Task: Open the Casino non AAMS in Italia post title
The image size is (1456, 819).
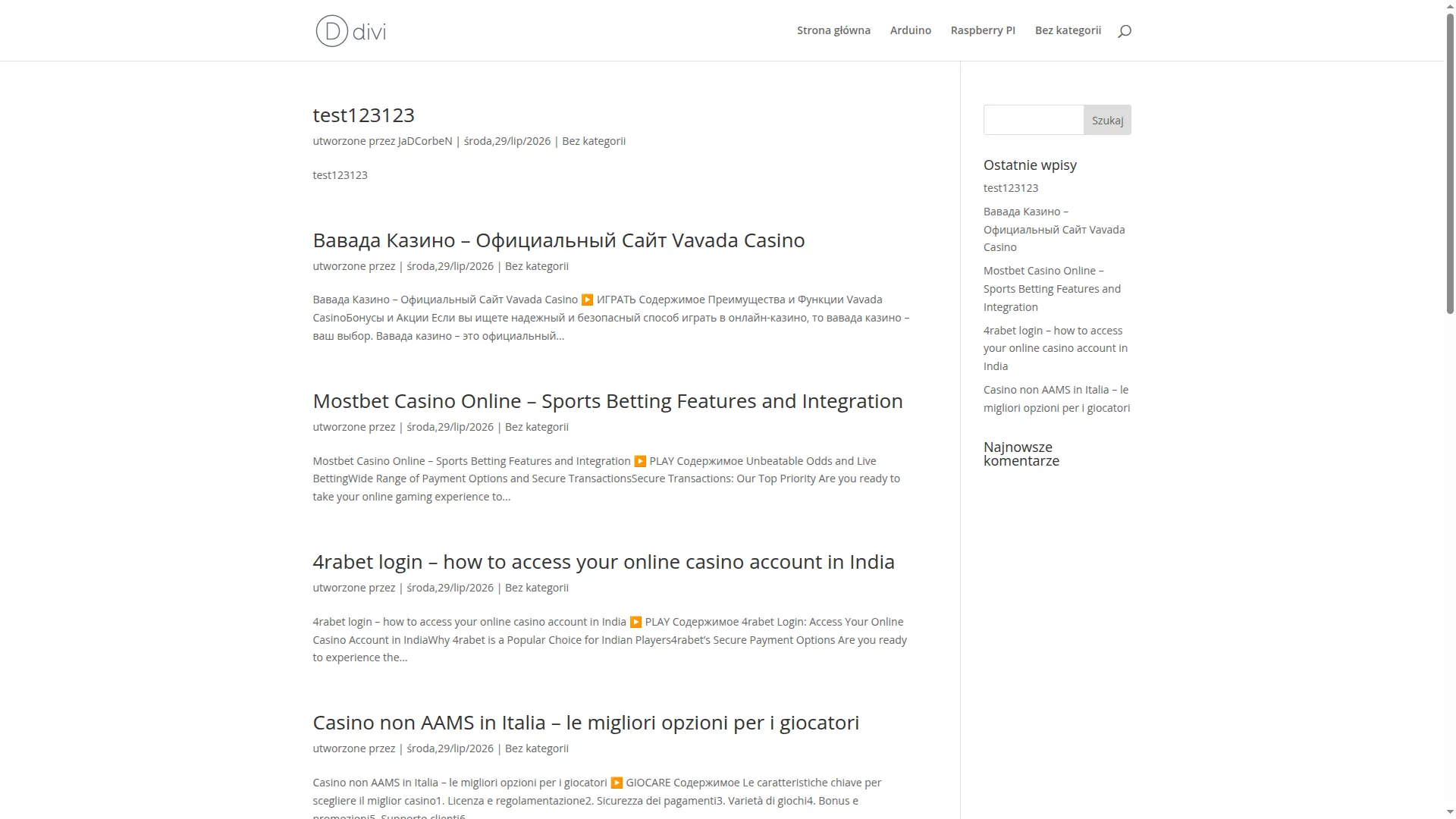Action: (x=586, y=722)
